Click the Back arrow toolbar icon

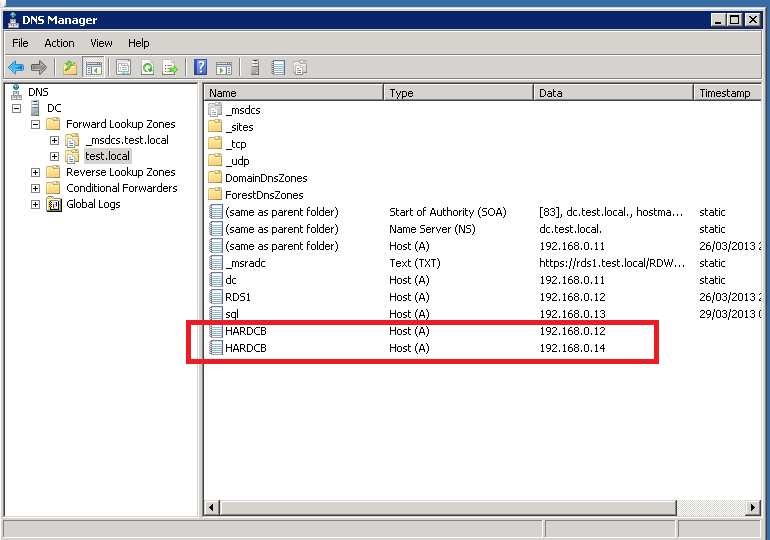click(x=16, y=67)
